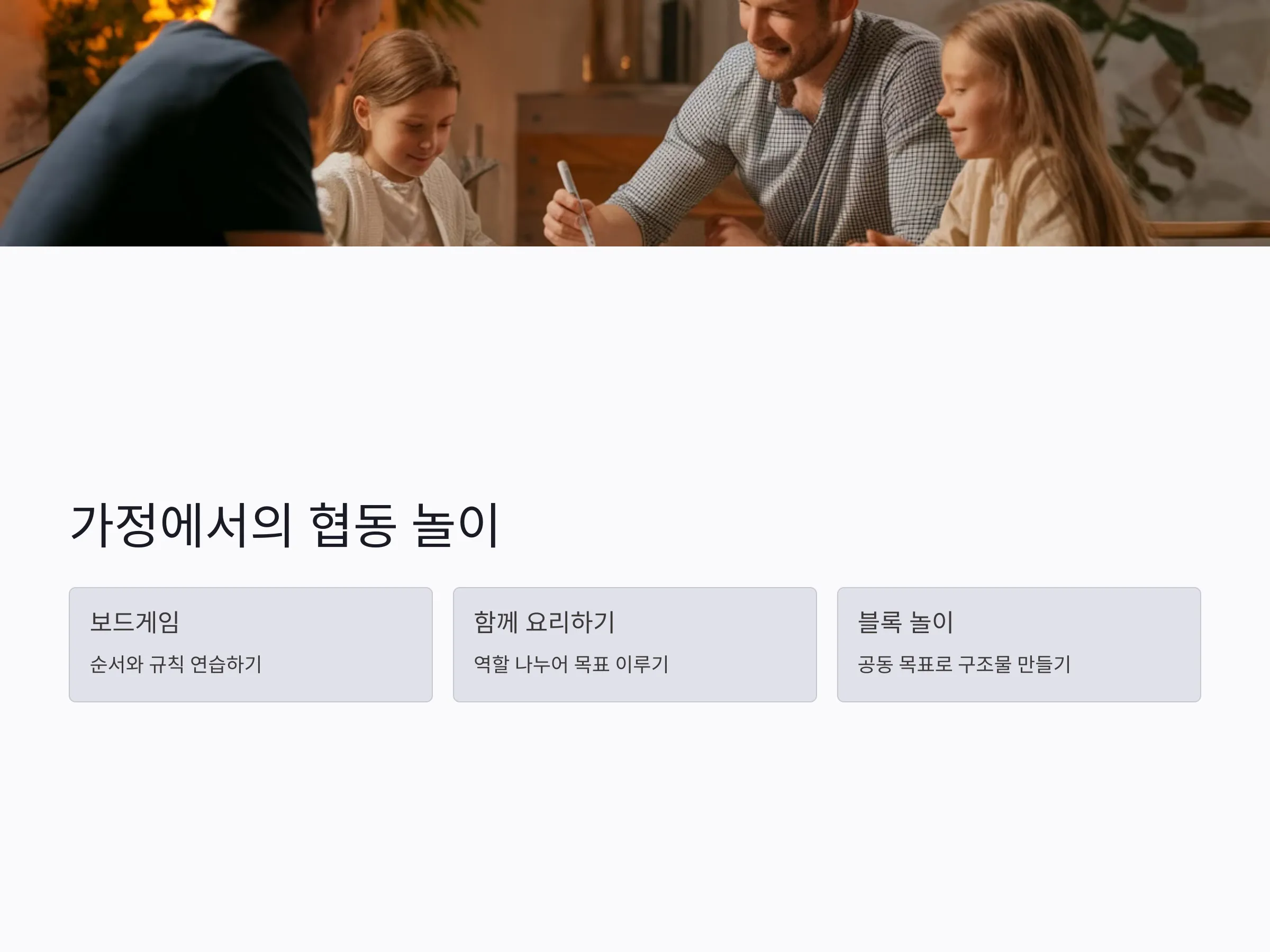Click the text 역할 나누어 목표 이루기
The height and width of the screenshot is (952, 1270).
571,664
